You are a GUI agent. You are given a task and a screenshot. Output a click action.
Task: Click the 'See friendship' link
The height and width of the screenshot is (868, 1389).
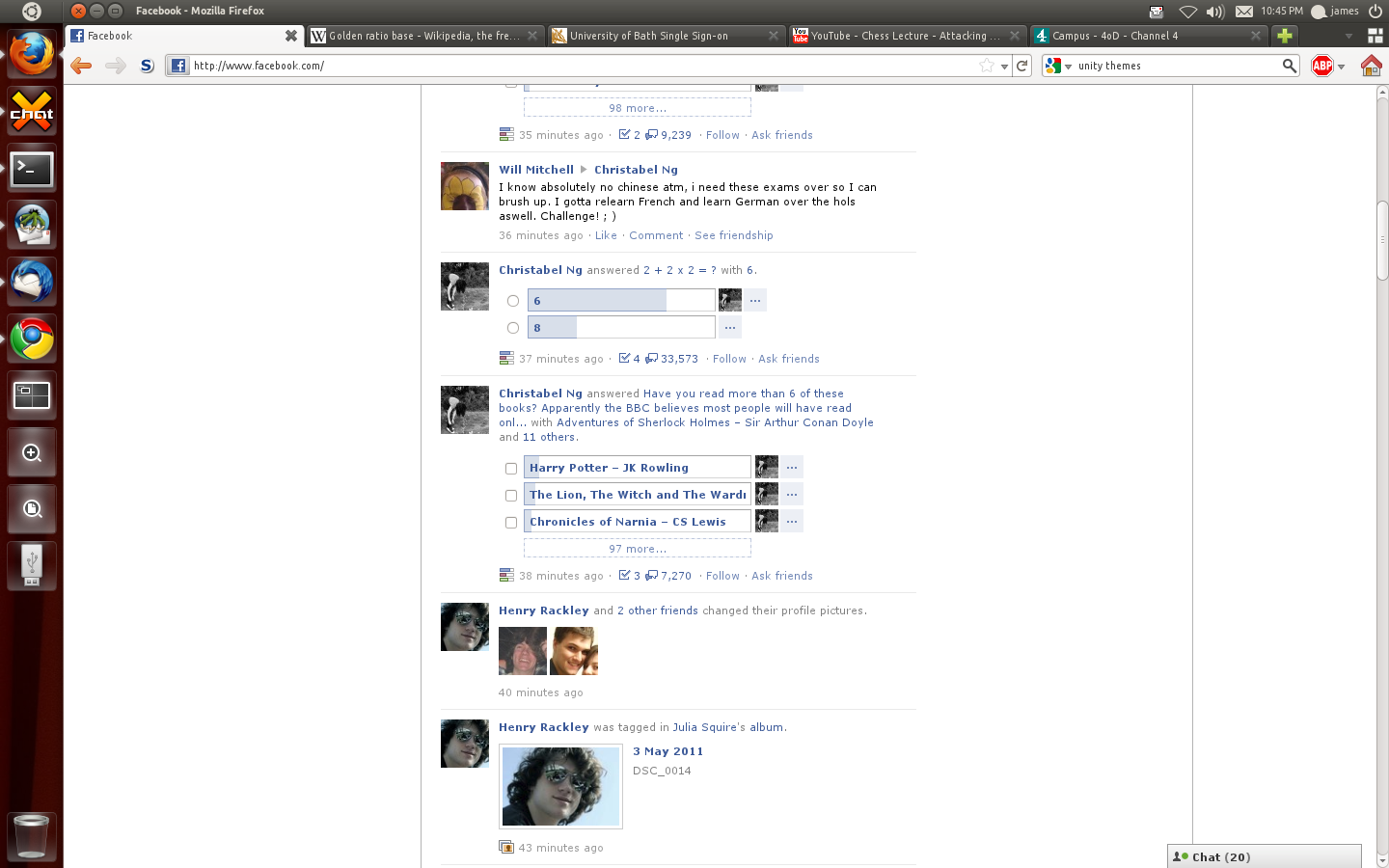coord(733,235)
